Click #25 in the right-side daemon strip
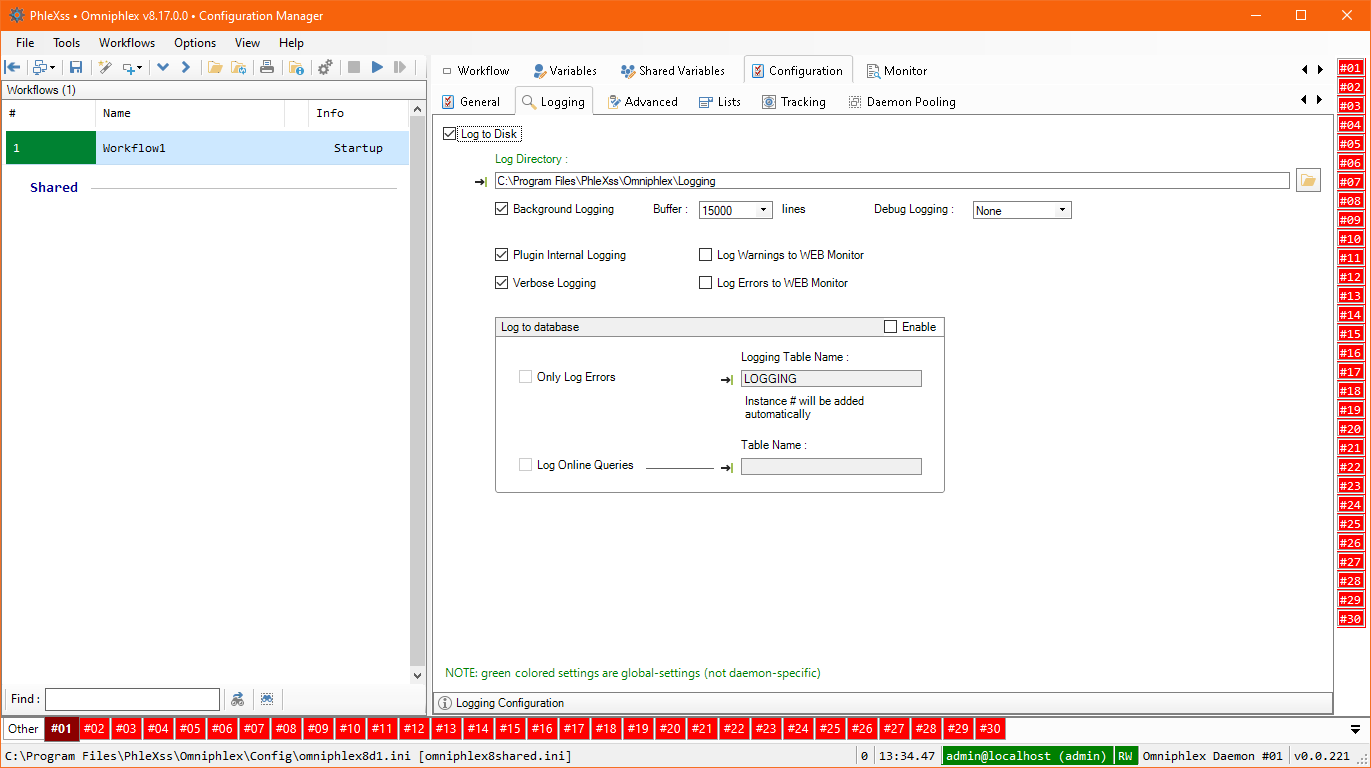The height and width of the screenshot is (768, 1371). pos(1351,524)
